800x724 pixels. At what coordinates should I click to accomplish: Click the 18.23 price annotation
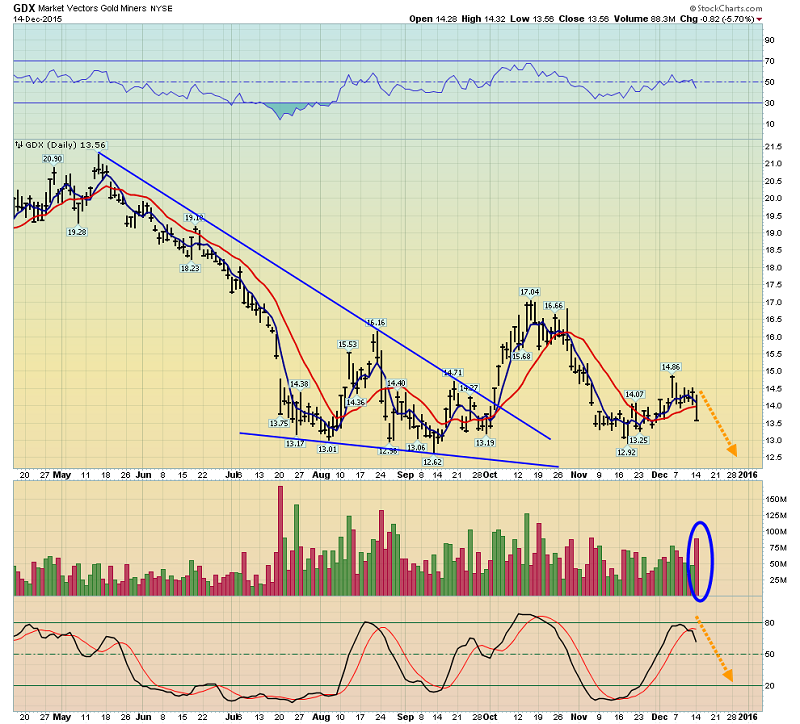190,268
